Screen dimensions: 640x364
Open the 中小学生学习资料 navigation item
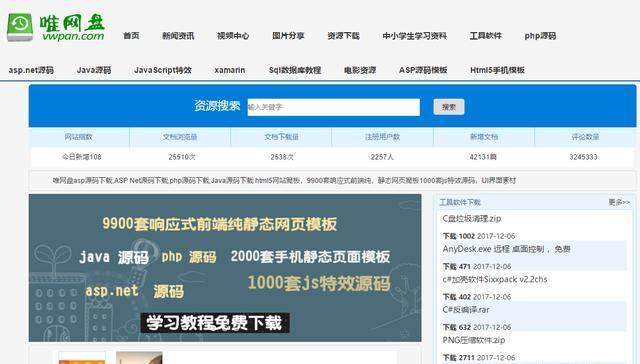click(414, 36)
